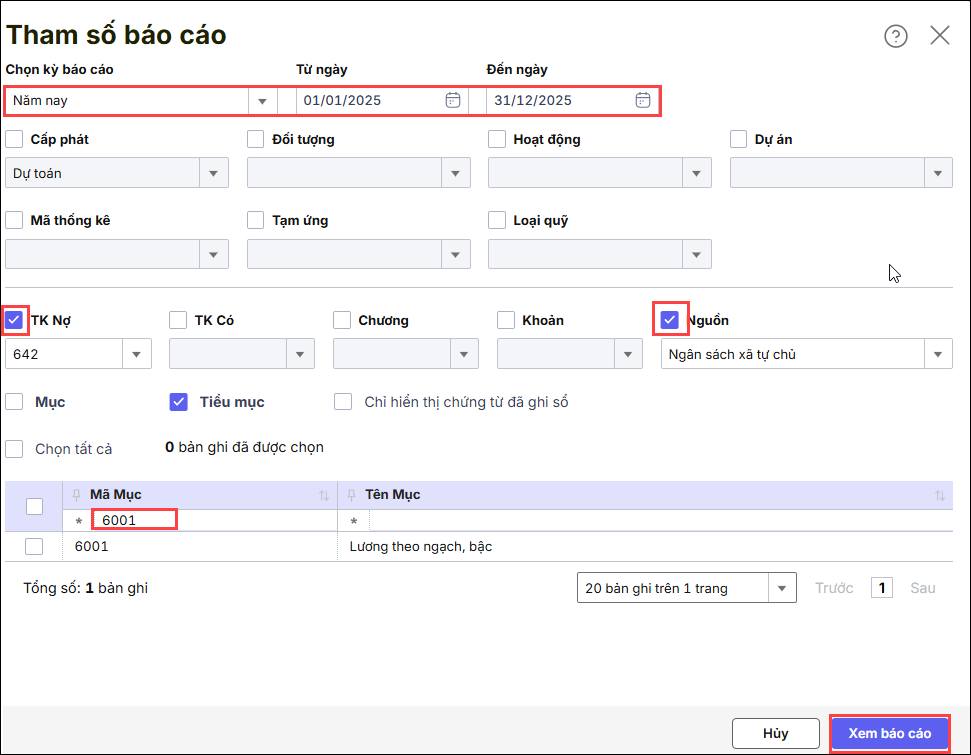Cancel with the Hủy button
The height and width of the screenshot is (755, 971).
tap(775, 733)
